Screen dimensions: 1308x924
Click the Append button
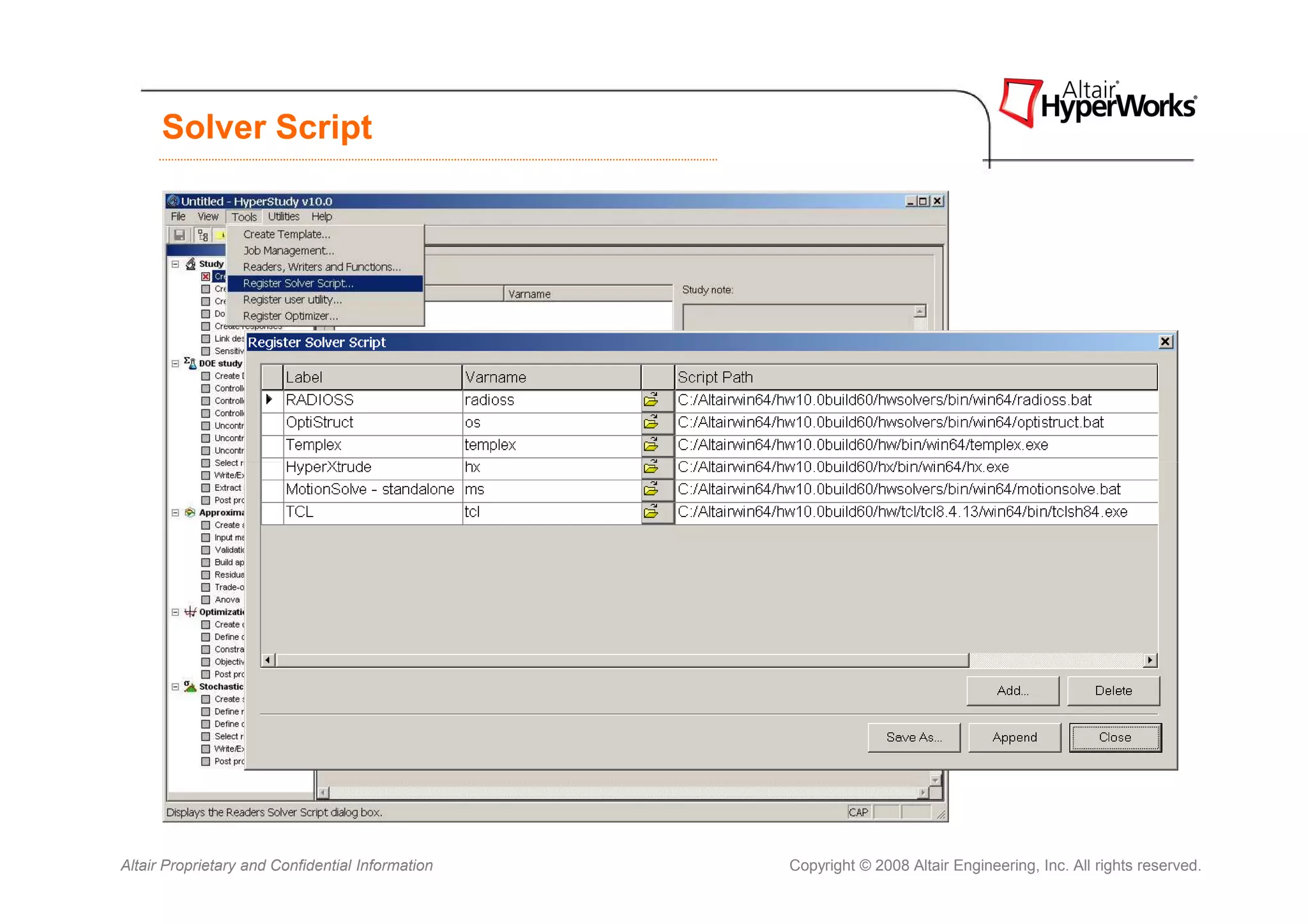click(1014, 737)
